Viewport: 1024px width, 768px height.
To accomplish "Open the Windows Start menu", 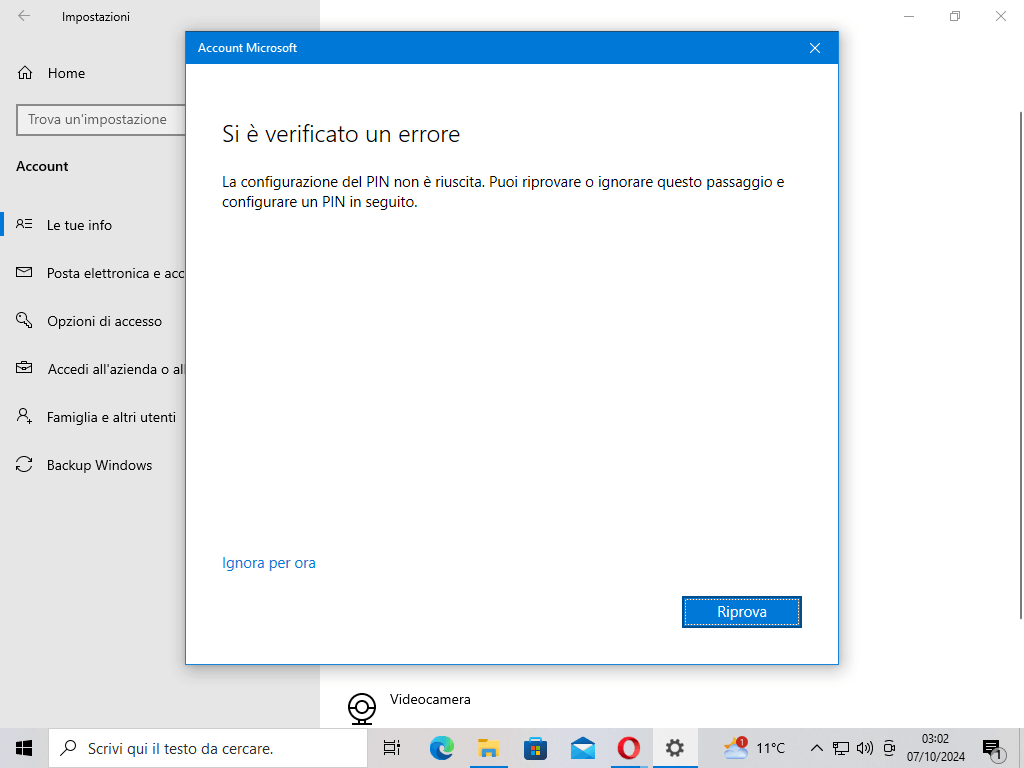I will point(24,748).
